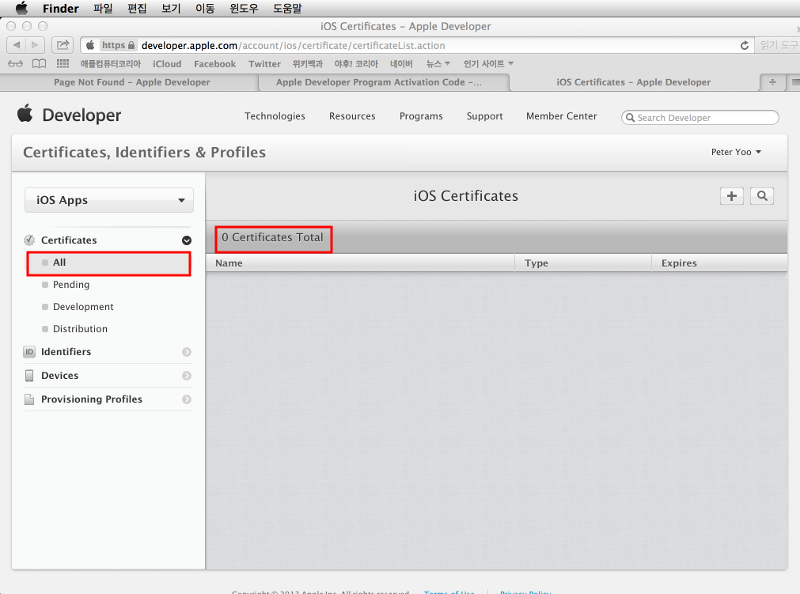Click the Devices phone icon
Viewport: 800px width, 594px height.
coord(30,376)
